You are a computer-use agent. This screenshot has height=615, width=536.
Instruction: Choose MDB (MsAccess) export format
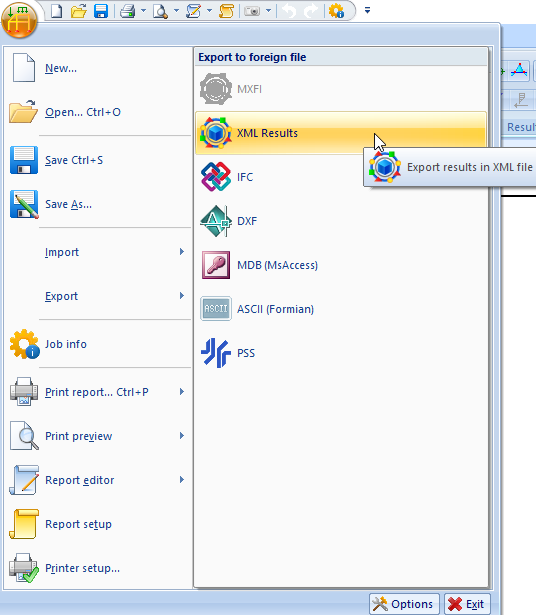click(x=341, y=265)
